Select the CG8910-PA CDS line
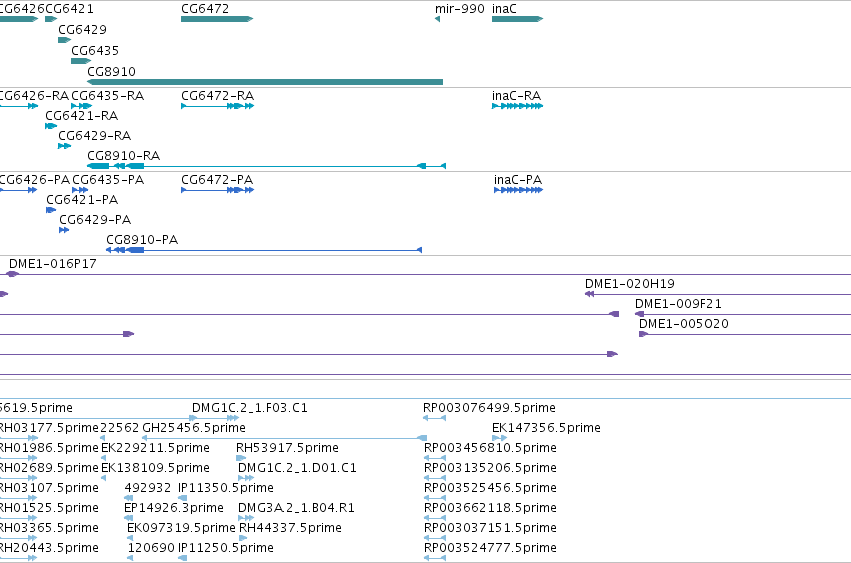851x563 pixels. click(x=264, y=250)
